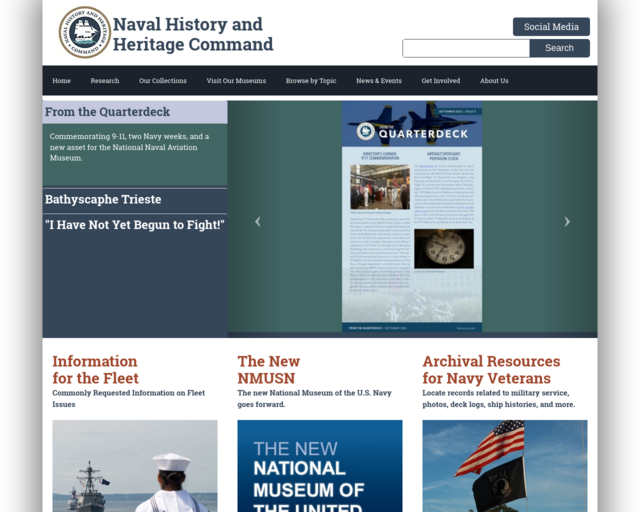Go to previous carousel slide arrow

coord(258,221)
